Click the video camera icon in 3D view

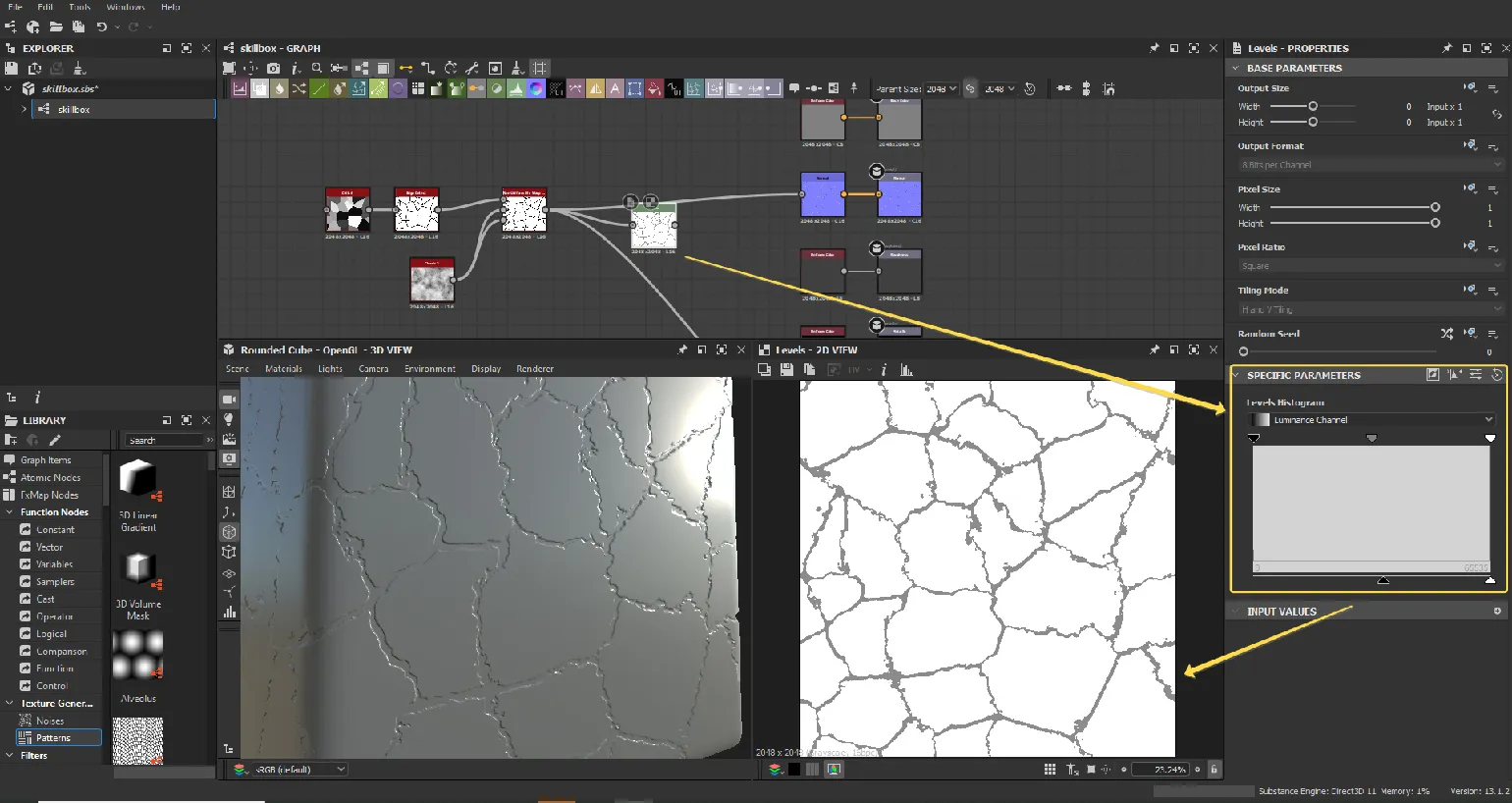pos(229,400)
